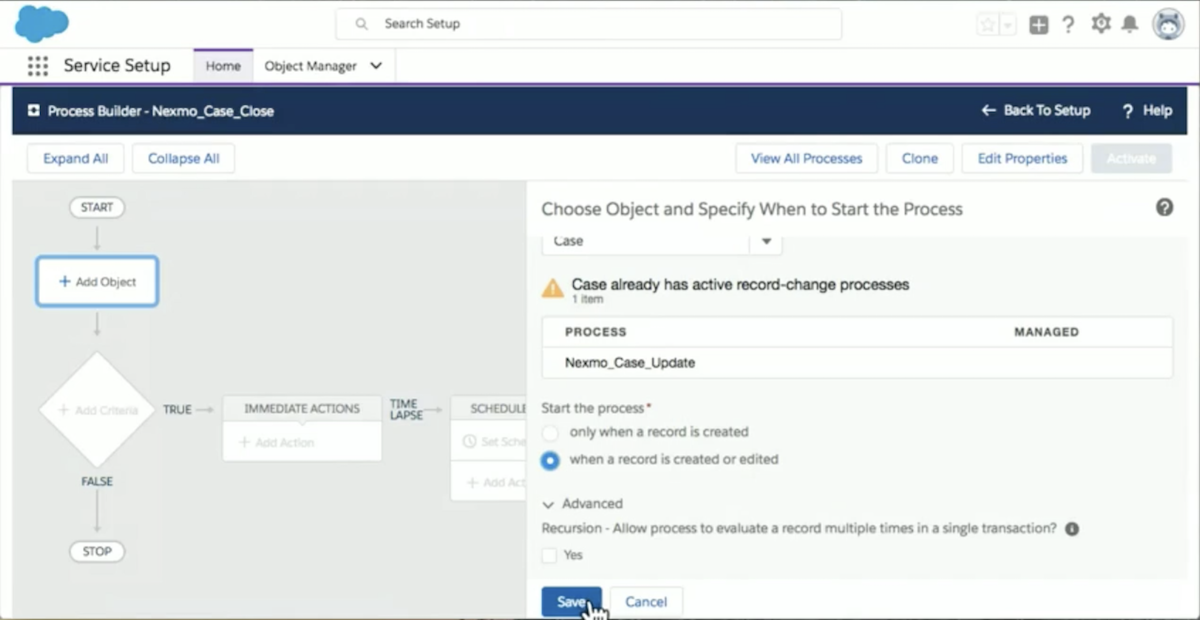Image resolution: width=1200 pixels, height=620 pixels.
Task: Open the panel help icon next to heading
Action: (x=1164, y=208)
